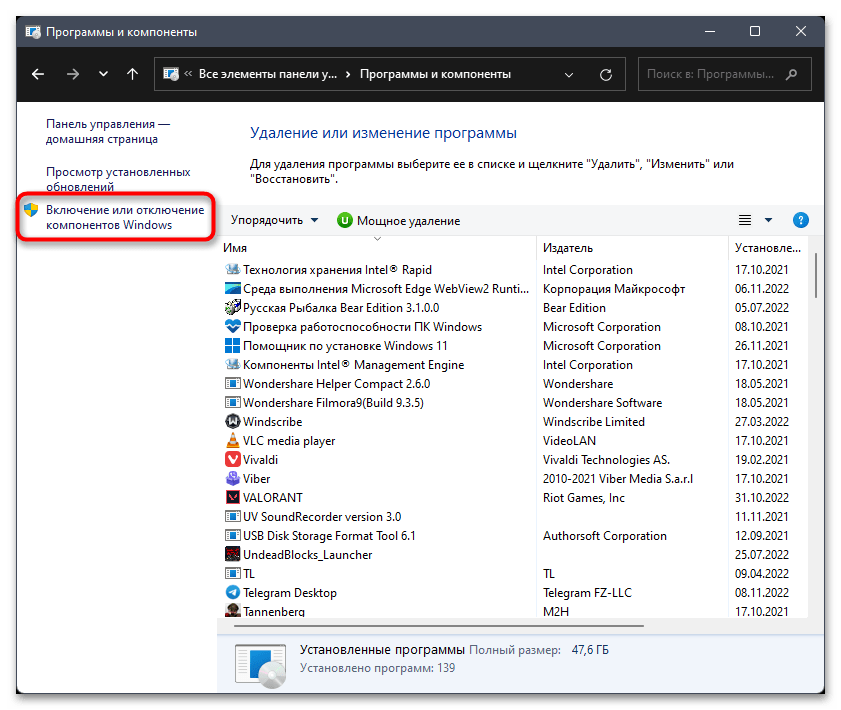This screenshot has width=841, height=710.
Task: Click the Back arrow in navigation bar
Action: [x=38, y=74]
